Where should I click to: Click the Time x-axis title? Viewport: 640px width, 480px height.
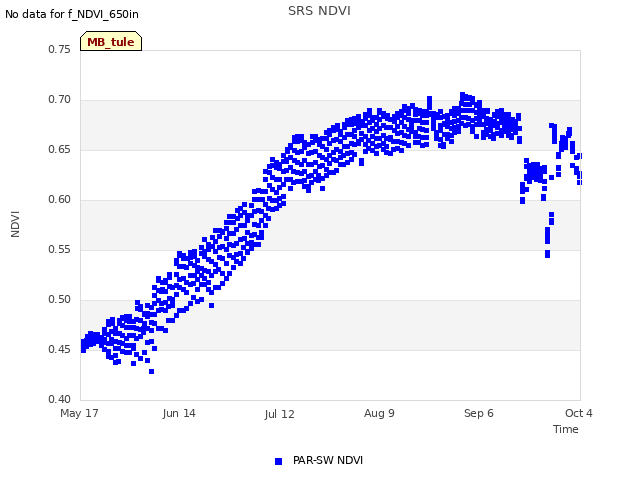point(566,429)
